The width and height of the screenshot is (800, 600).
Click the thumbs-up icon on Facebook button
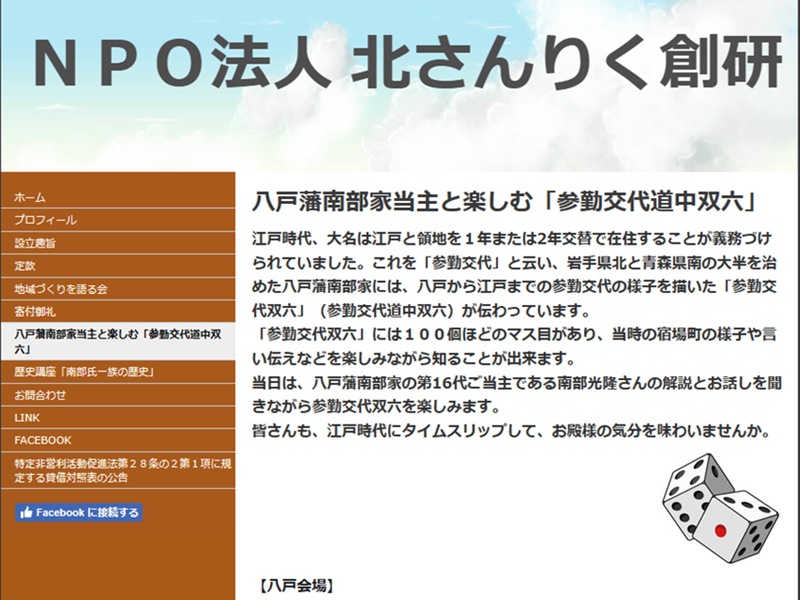(x=26, y=512)
